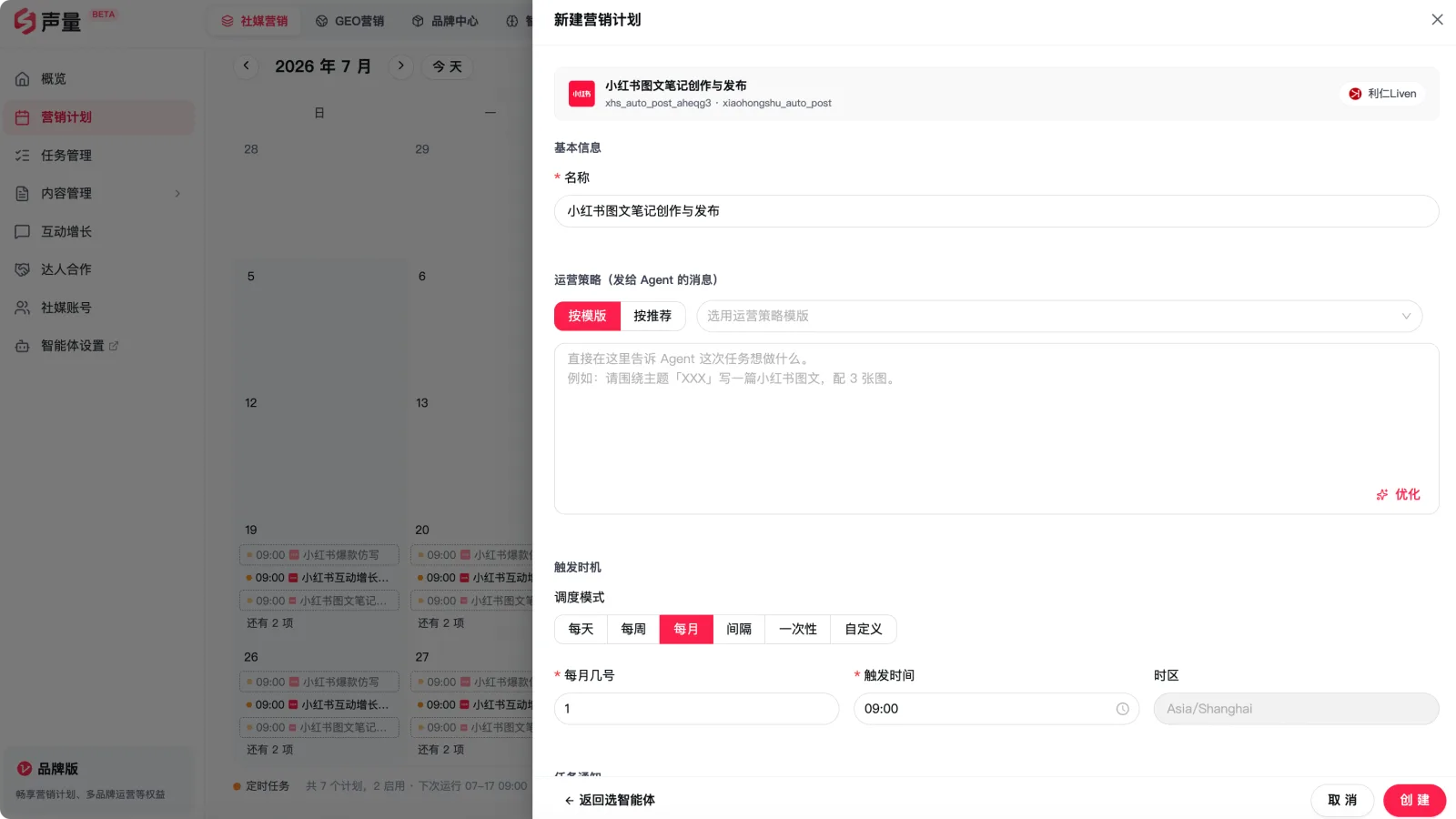This screenshot has height=819, width=1456.
Task: Open 小红书爆款仿写 task on day 26
Action: (x=319, y=682)
